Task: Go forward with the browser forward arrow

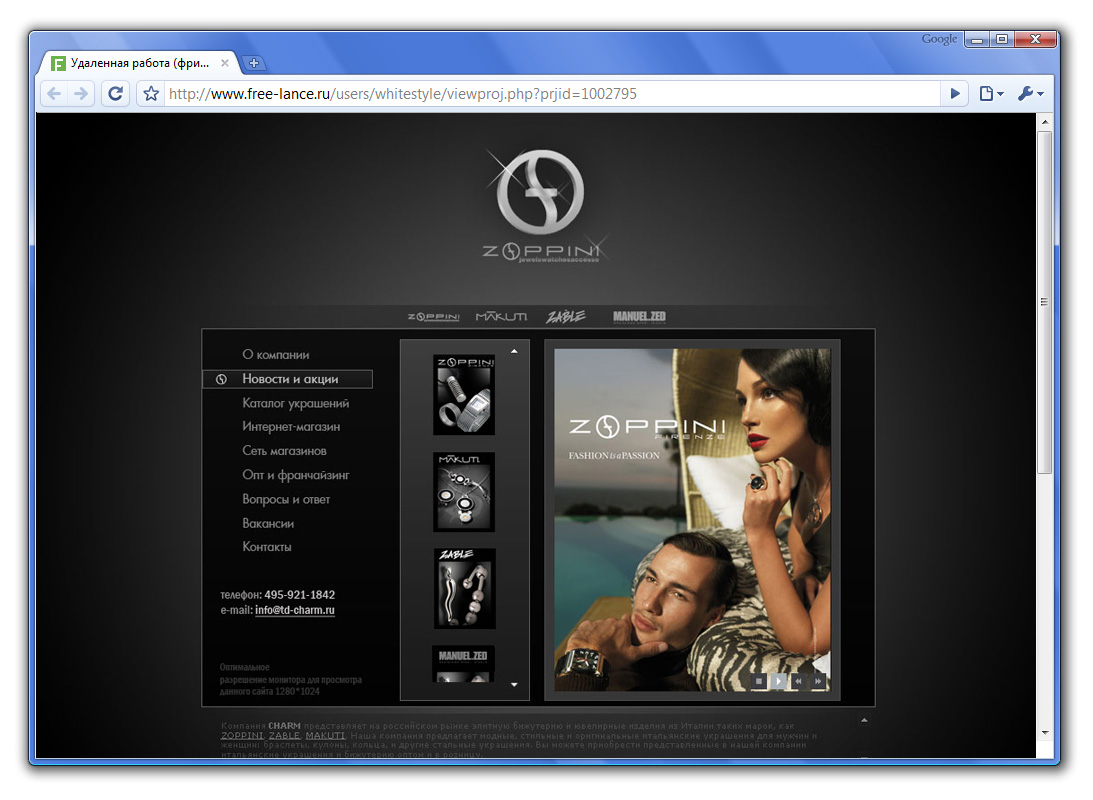Action: (x=81, y=93)
